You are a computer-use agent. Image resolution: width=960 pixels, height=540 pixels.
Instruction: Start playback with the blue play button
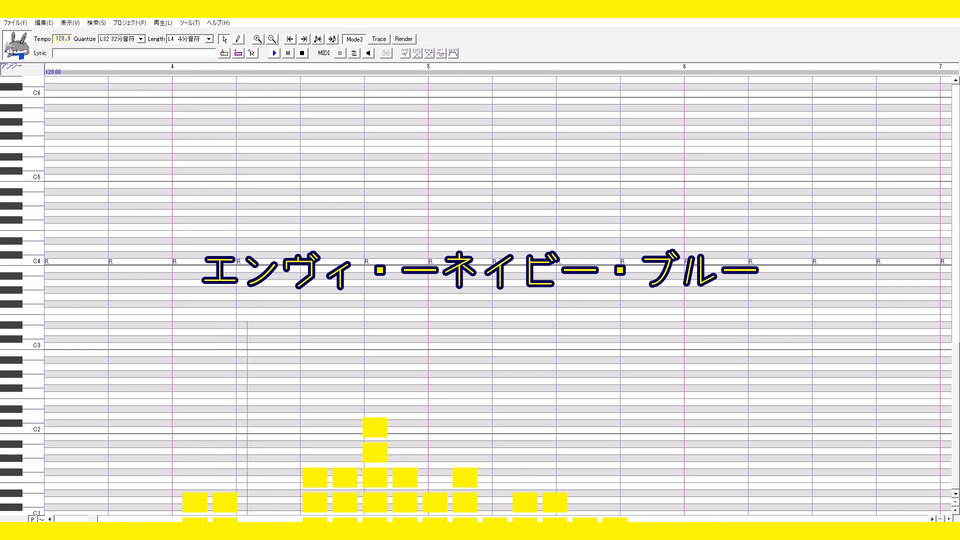274,53
